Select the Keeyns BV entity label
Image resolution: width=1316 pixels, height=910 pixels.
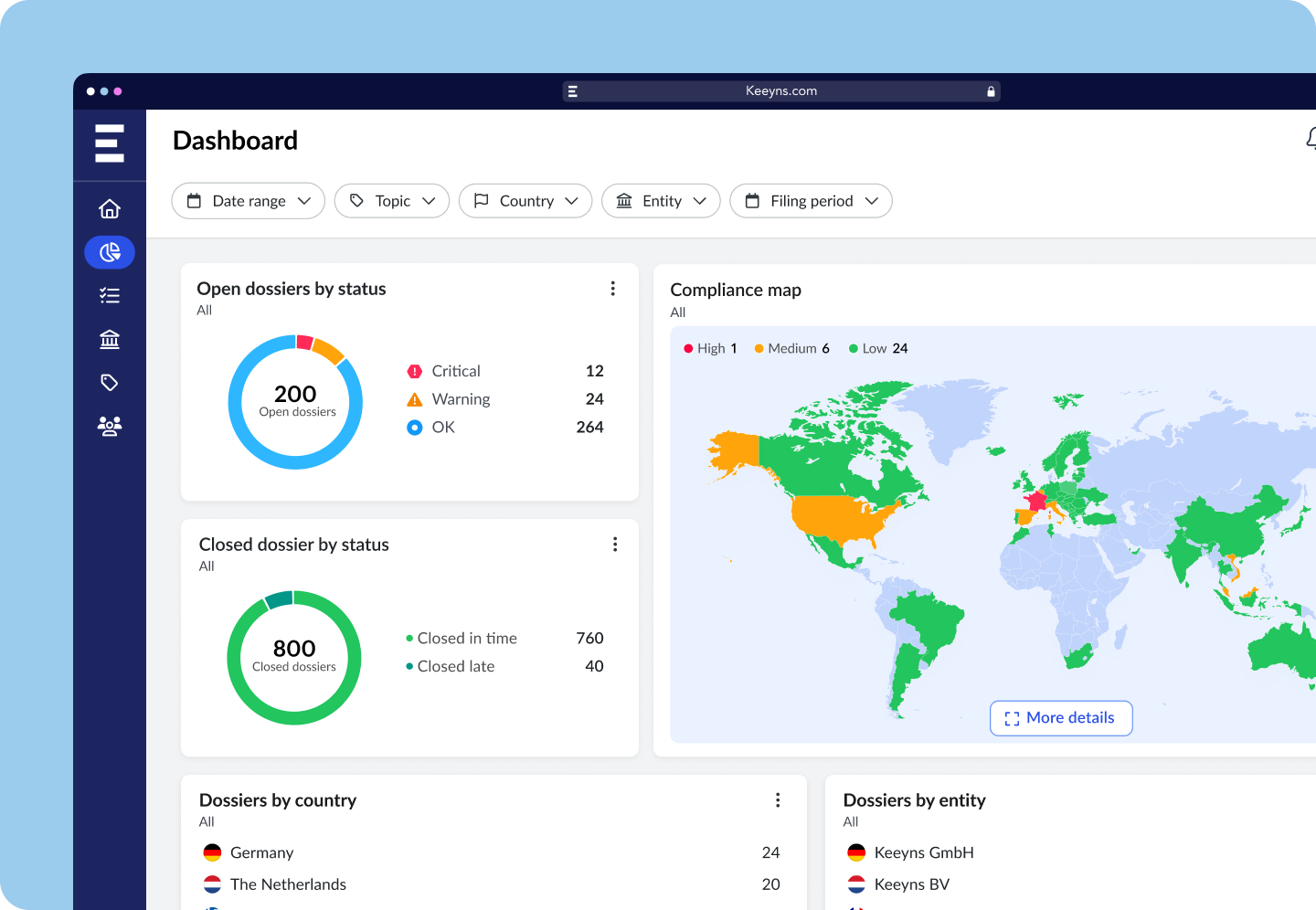(912, 884)
